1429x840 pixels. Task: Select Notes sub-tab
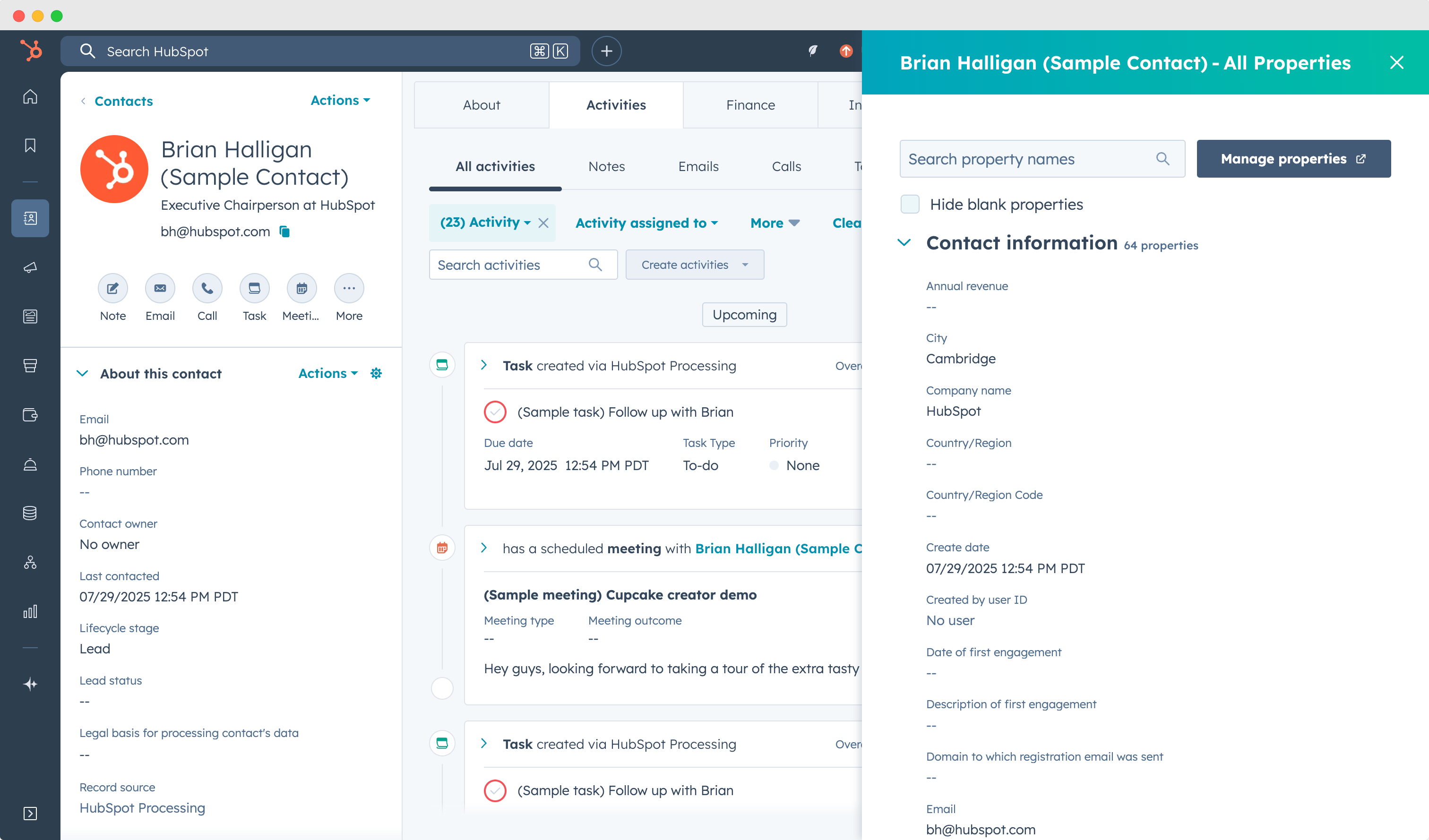(x=606, y=167)
